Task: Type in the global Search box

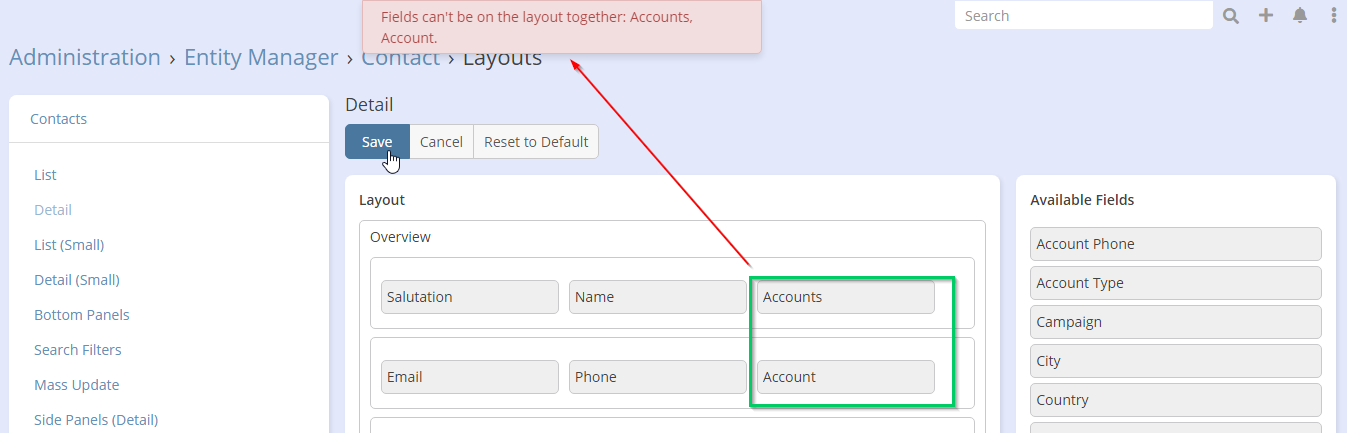Action: (x=1083, y=16)
